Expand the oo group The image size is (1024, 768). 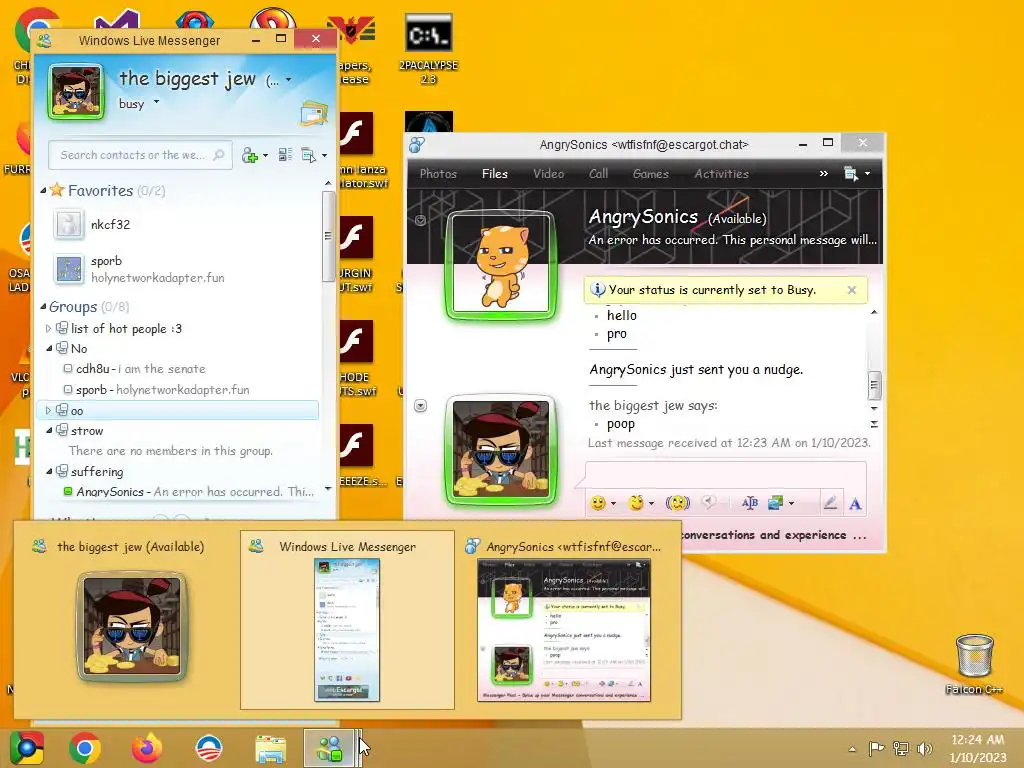[48, 411]
